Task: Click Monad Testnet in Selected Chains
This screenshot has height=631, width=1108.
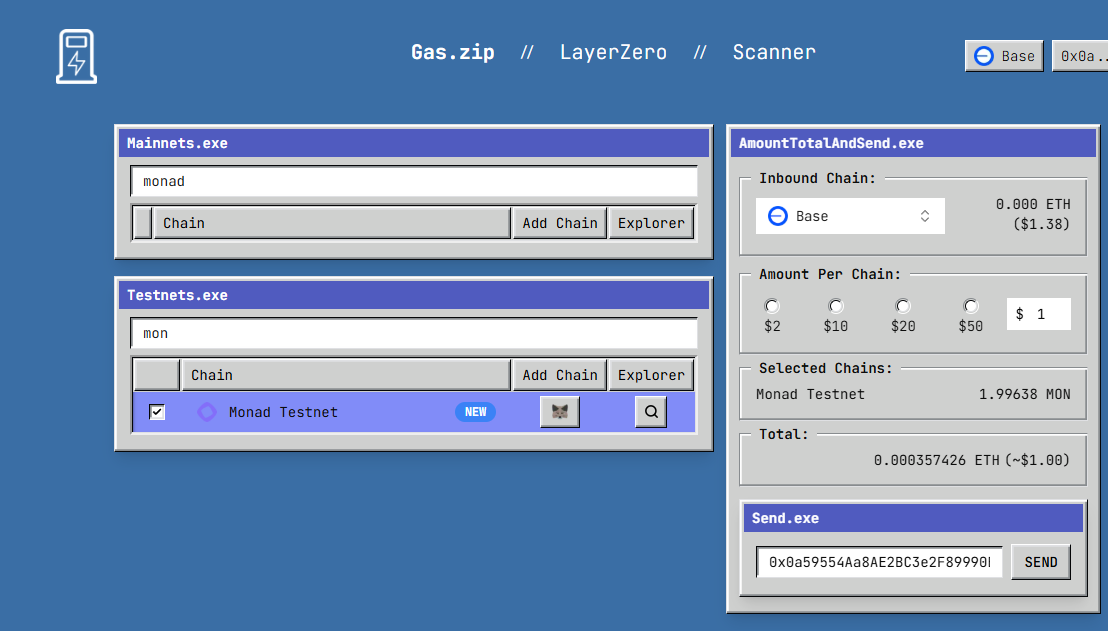Action: click(811, 394)
